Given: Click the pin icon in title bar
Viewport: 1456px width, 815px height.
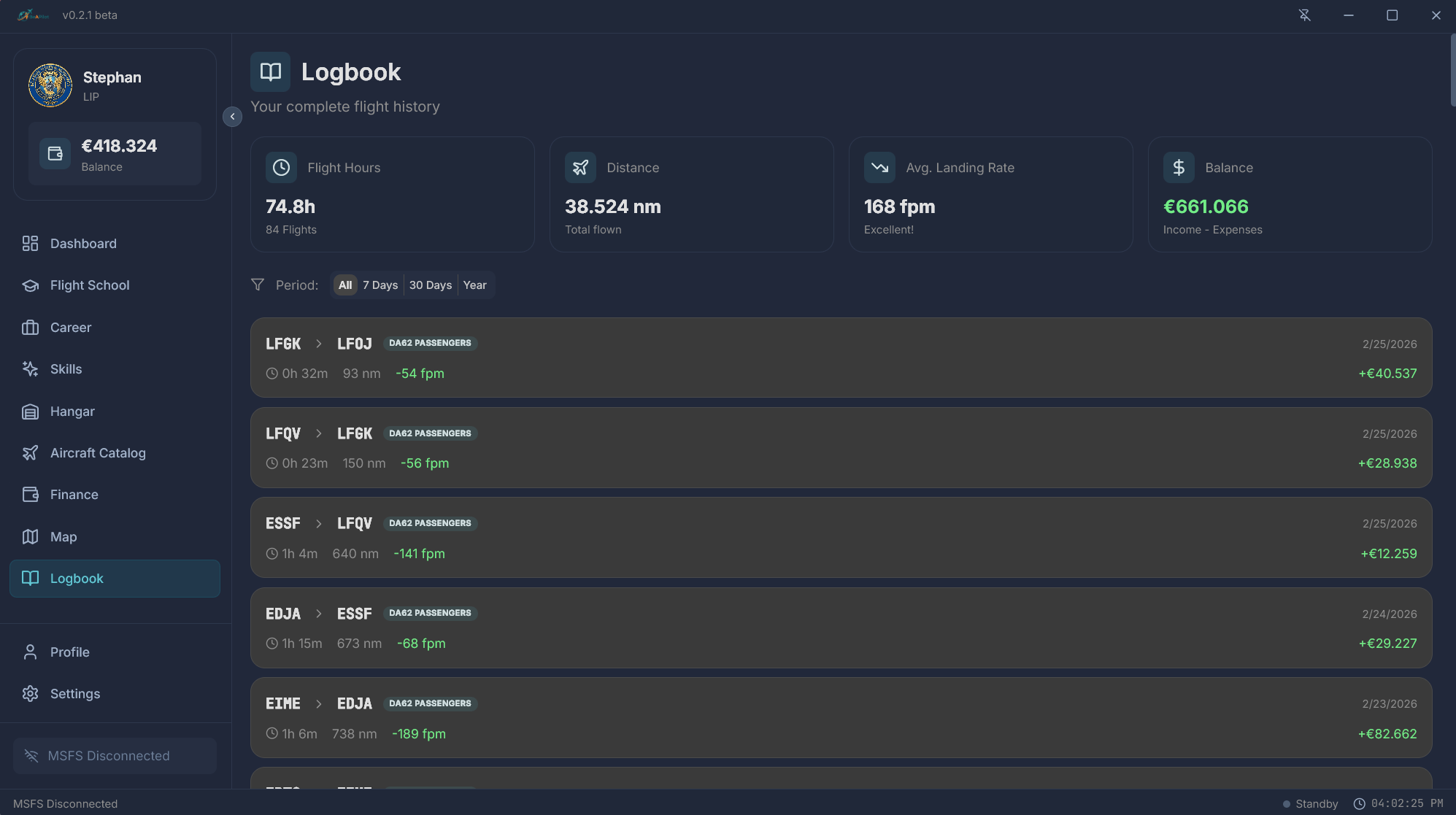Looking at the screenshot, I should tap(1304, 15).
